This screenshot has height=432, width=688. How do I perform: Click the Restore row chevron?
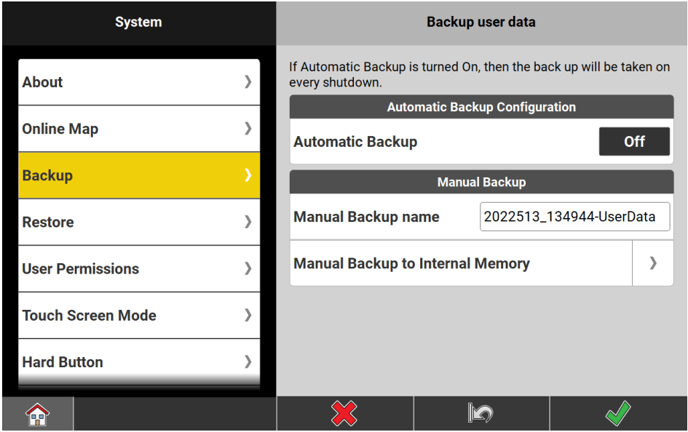248,222
